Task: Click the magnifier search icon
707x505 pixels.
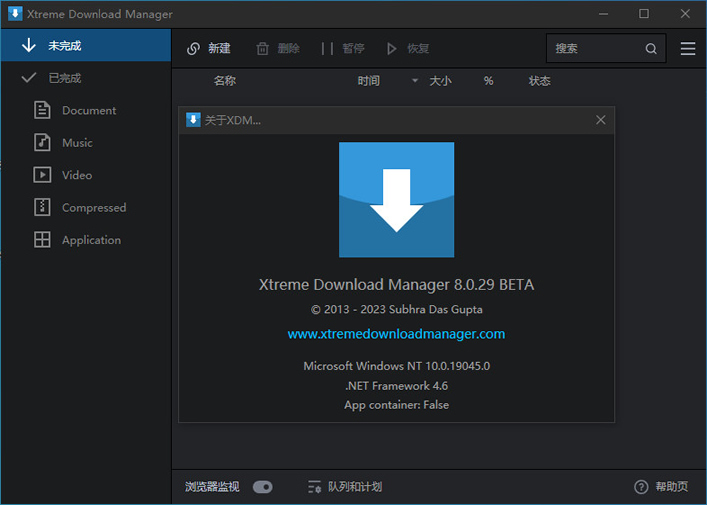Action: 651,48
